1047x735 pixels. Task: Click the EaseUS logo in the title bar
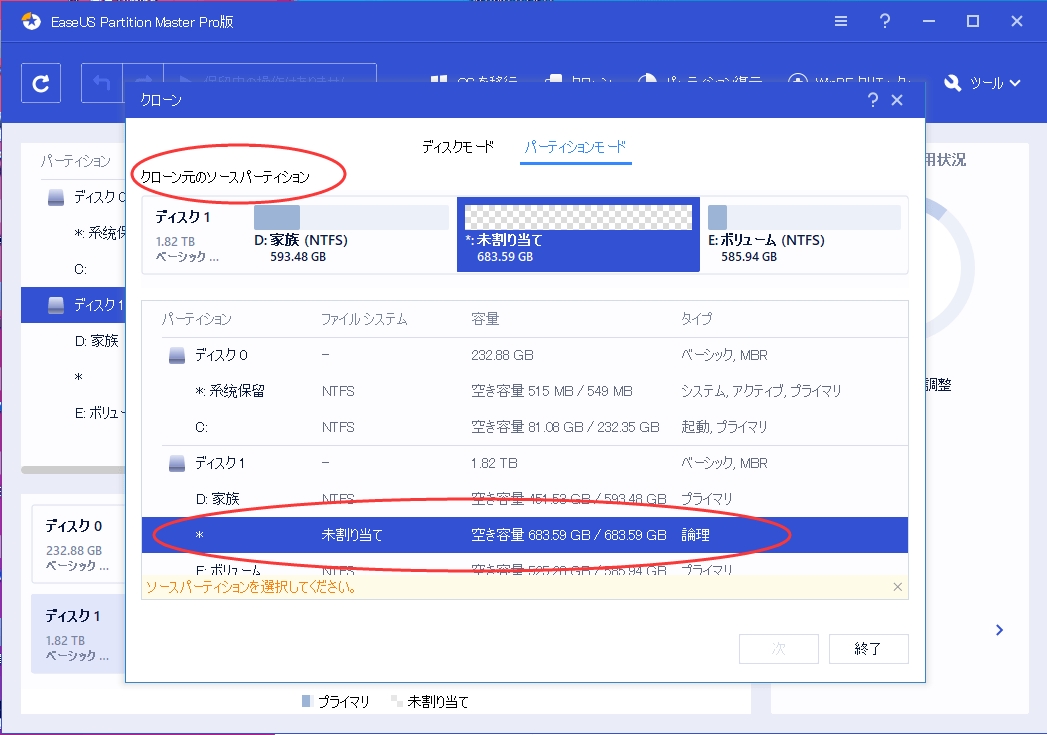tap(31, 21)
